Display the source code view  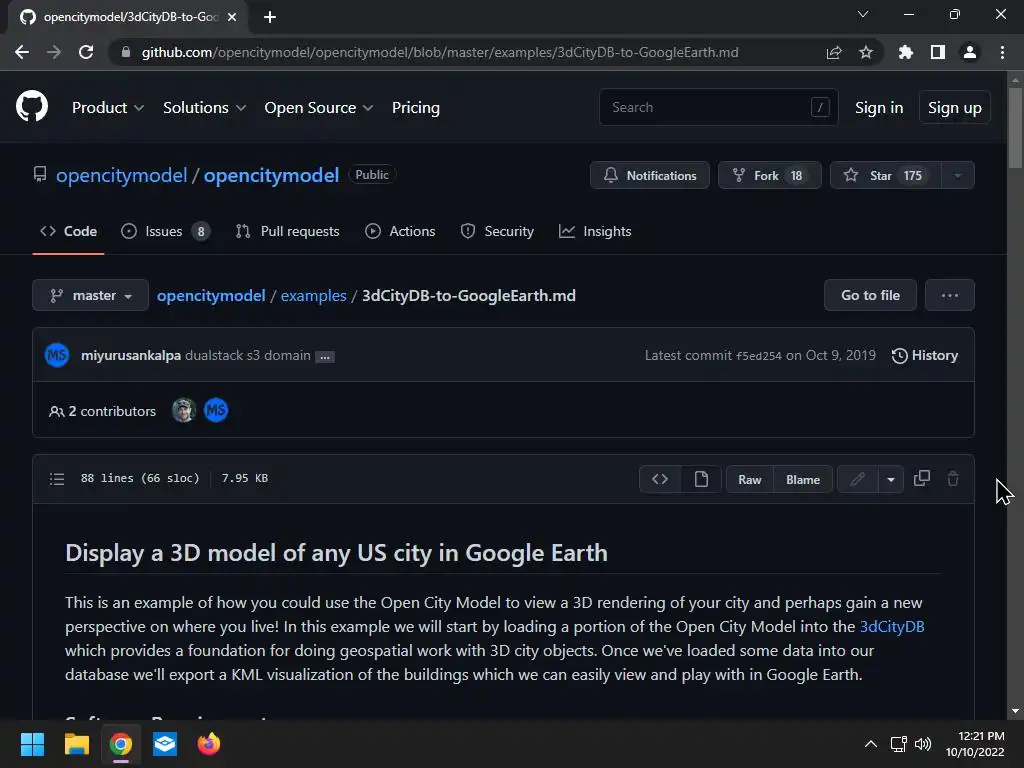click(660, 479)
